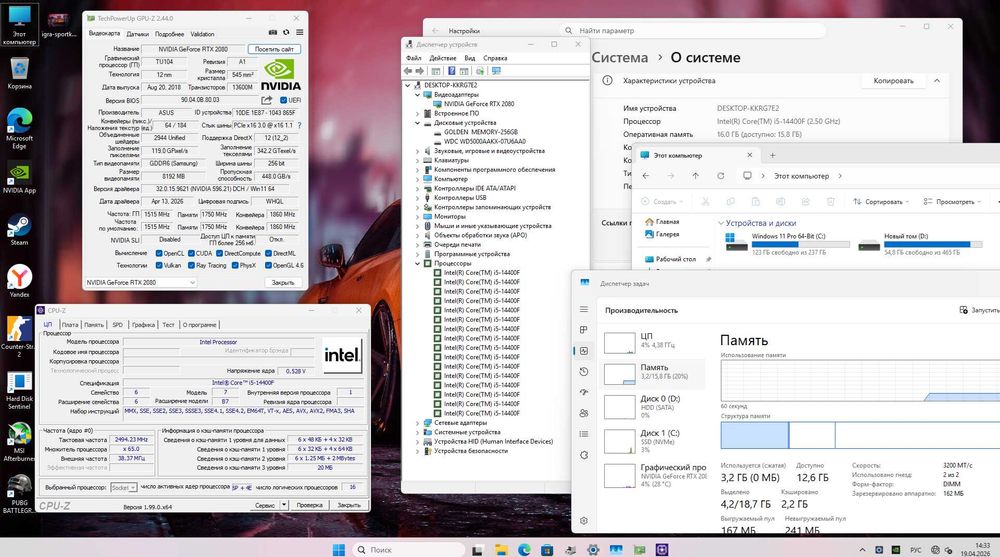1000x557 pixels.
Task: Open the Сервис dropdown arrow in CPU-Z
Action: 284,505
